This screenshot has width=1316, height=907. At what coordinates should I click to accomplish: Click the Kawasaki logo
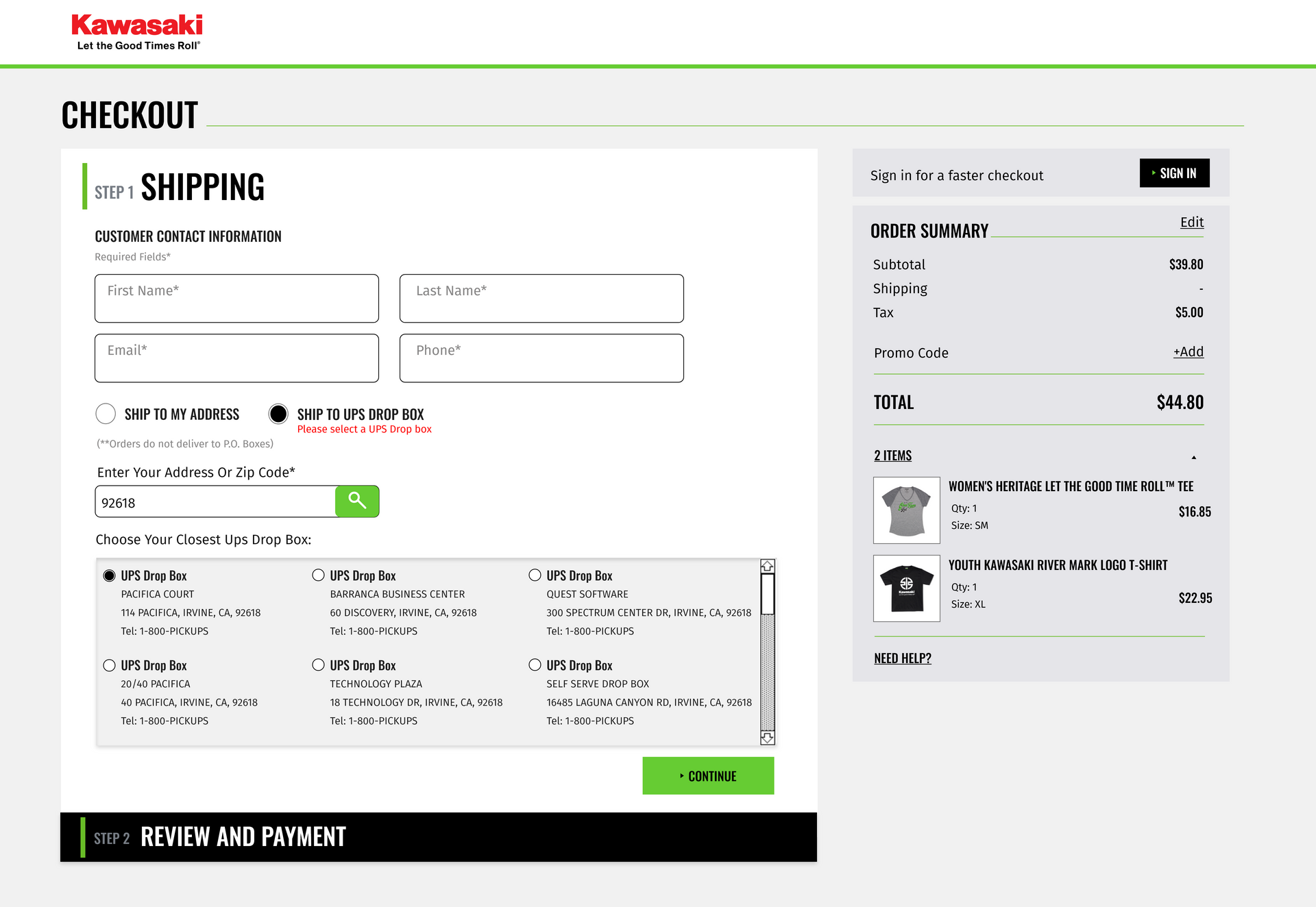tap(137, 32)
